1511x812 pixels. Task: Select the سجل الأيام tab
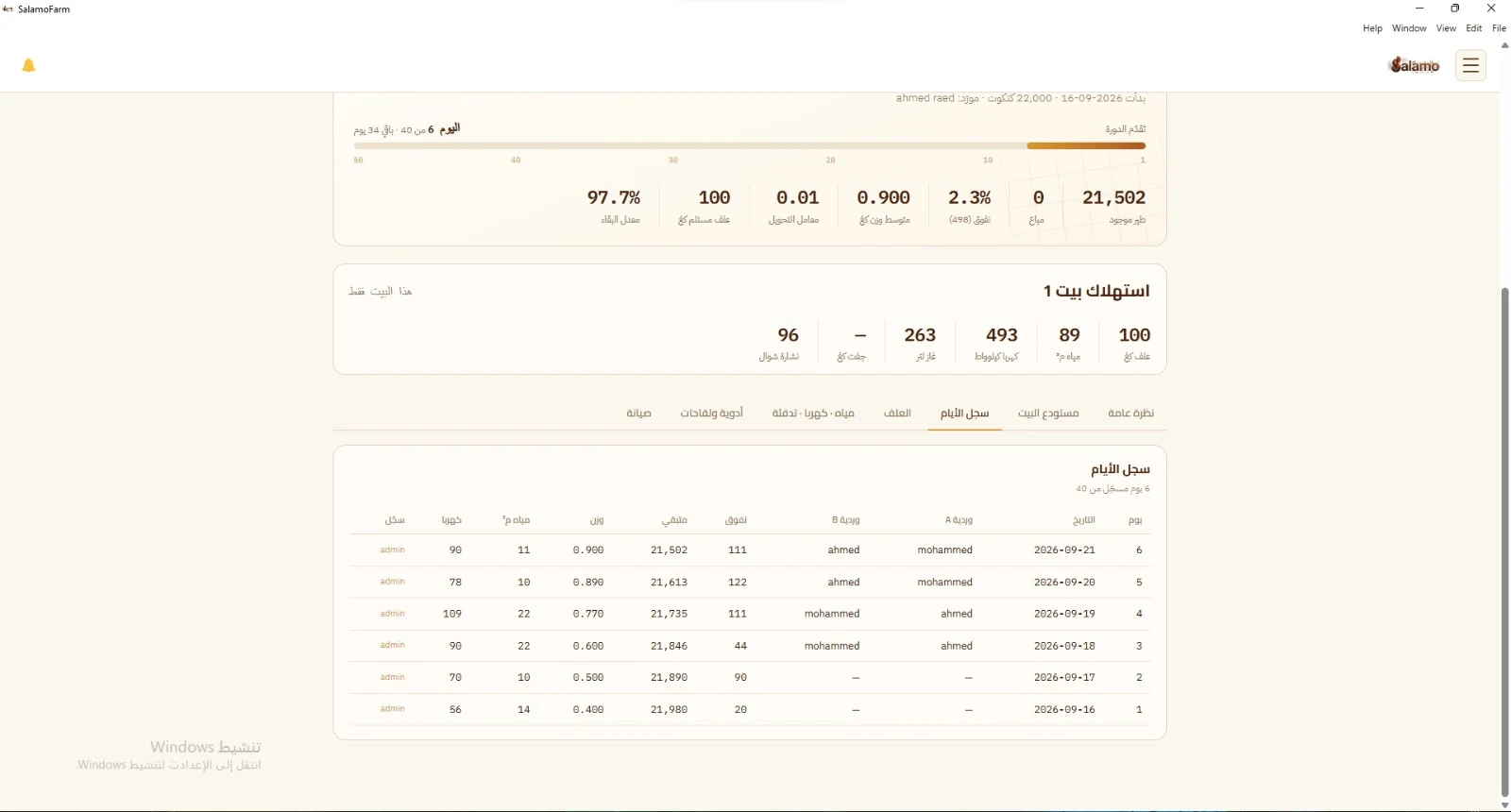[964, 414]
